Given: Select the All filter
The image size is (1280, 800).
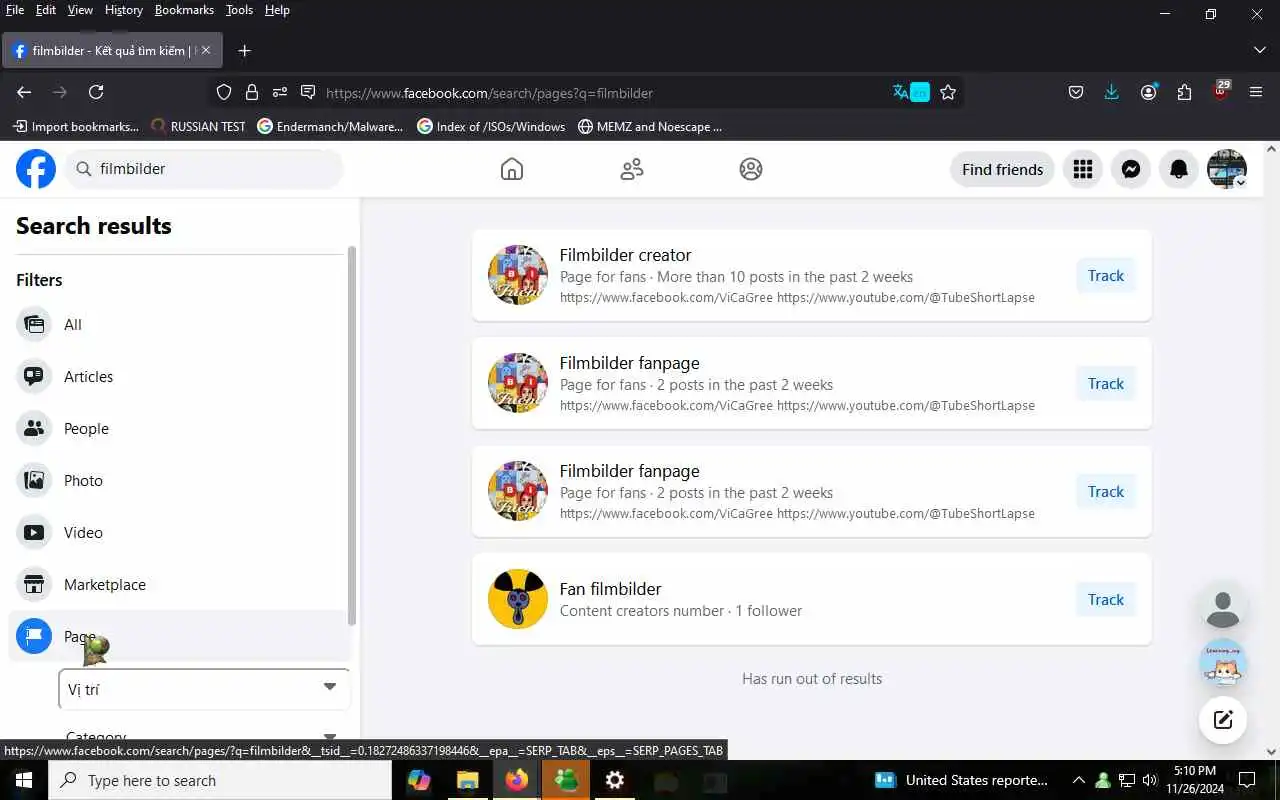Looking at the screenshot, I should pos(180,324).
